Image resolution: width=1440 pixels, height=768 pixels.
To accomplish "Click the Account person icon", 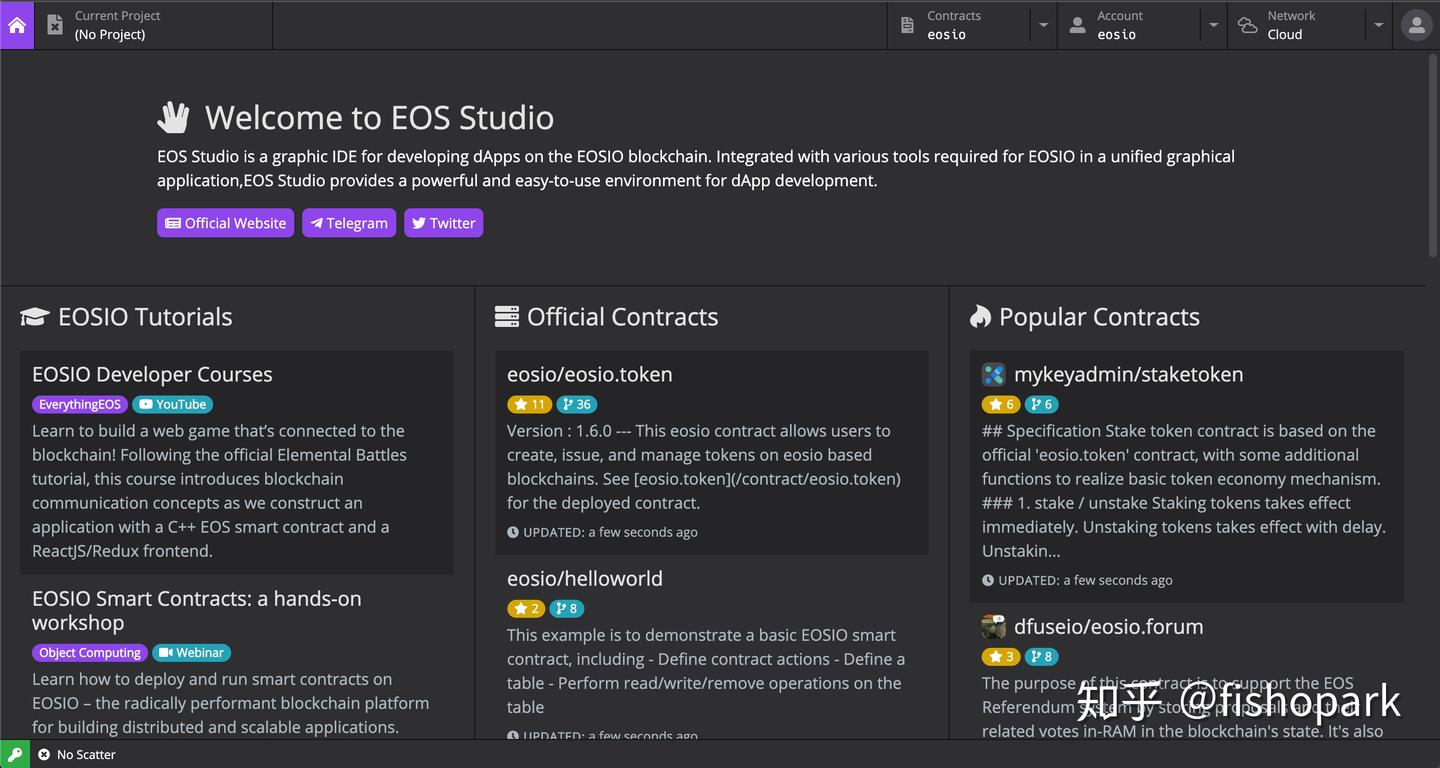I will [x=1077, y=26].
